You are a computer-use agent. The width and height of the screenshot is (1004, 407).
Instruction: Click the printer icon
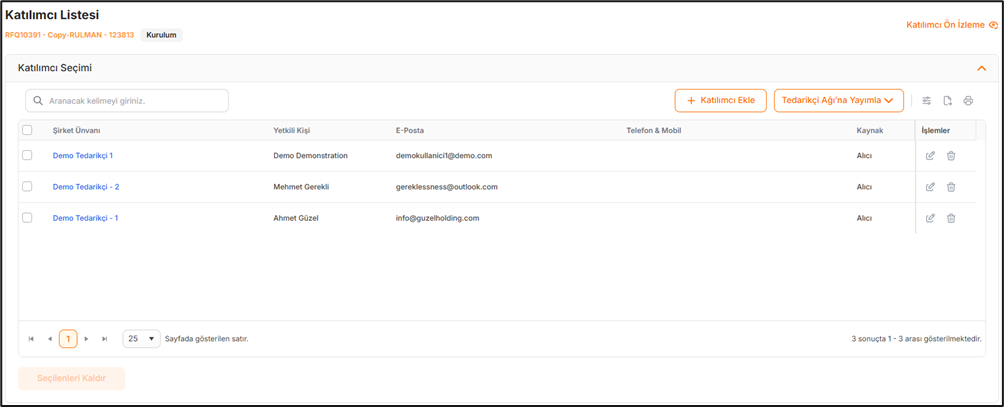(x=968, y=101)
